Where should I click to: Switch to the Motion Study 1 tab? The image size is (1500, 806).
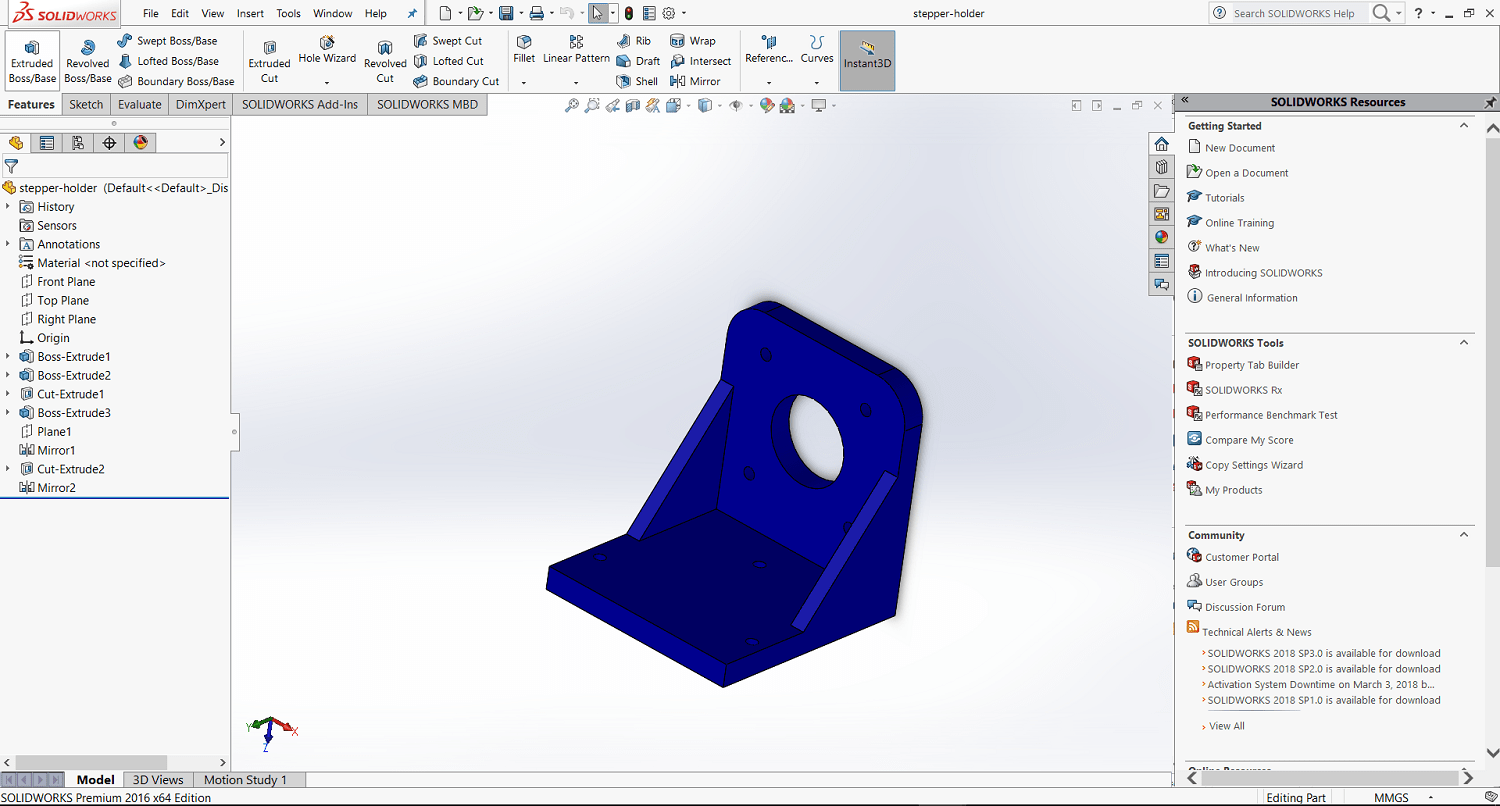(x=245, y=780)
